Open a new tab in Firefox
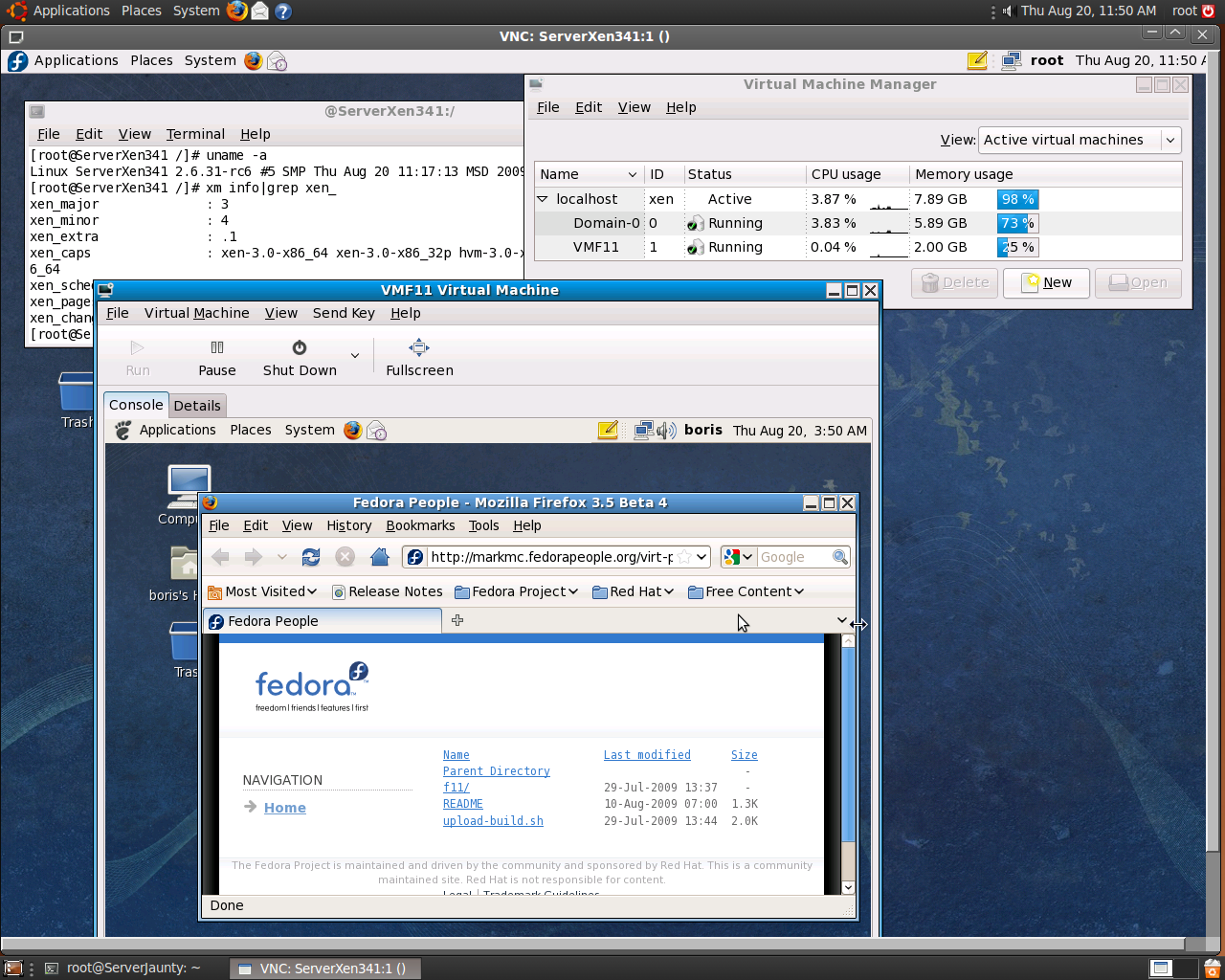This screenshot has height=980, width=1225. tap(457, 620)
